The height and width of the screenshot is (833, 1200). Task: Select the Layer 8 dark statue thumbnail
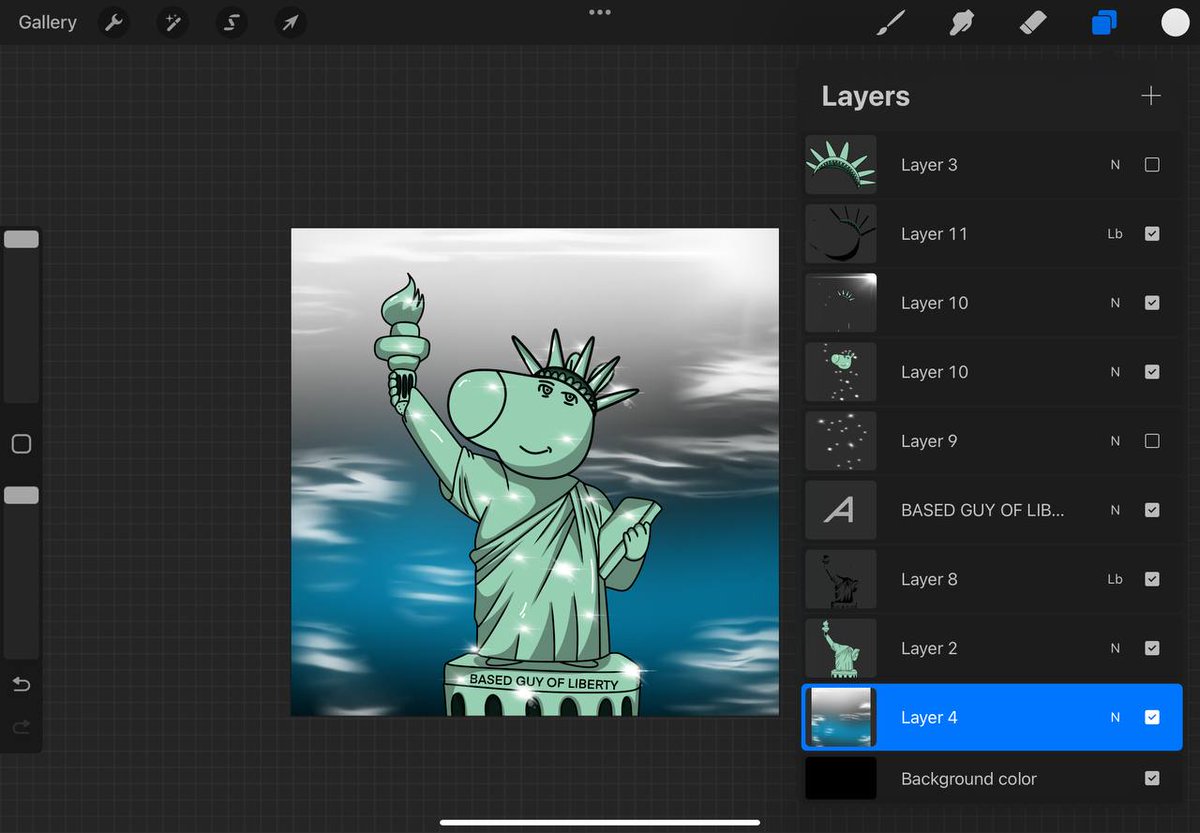pos(841,579)
